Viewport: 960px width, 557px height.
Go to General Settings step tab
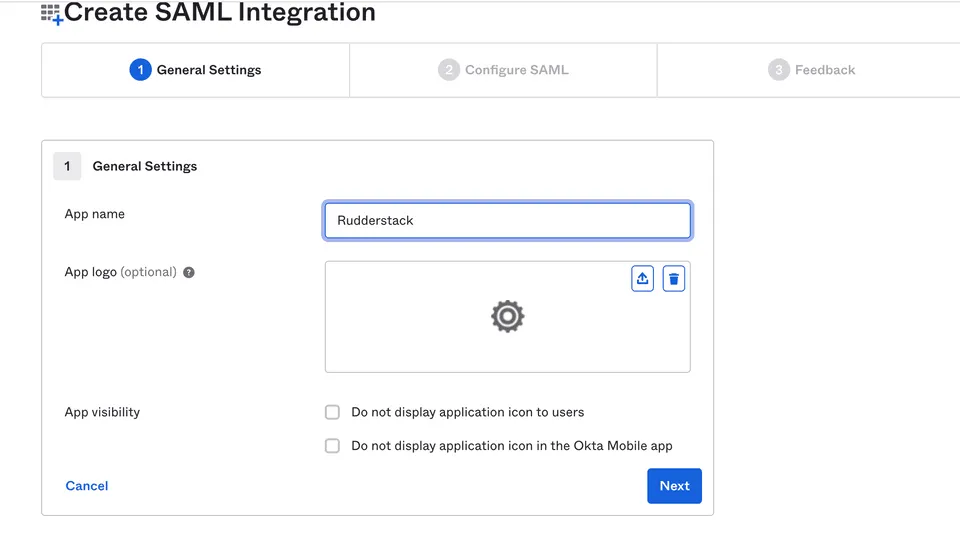click(195, 70)
